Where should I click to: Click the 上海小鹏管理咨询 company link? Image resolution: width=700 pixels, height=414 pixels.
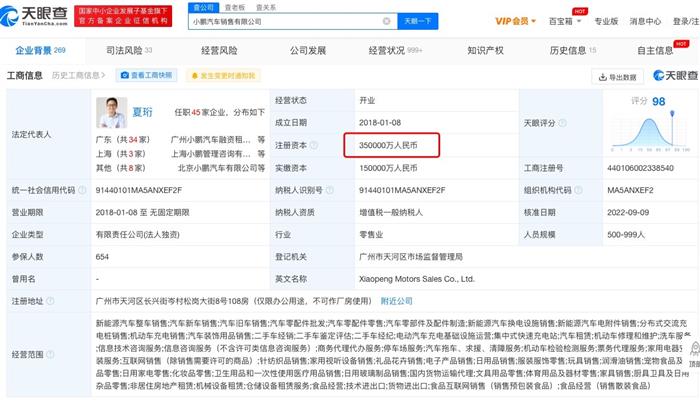(211, 154)
